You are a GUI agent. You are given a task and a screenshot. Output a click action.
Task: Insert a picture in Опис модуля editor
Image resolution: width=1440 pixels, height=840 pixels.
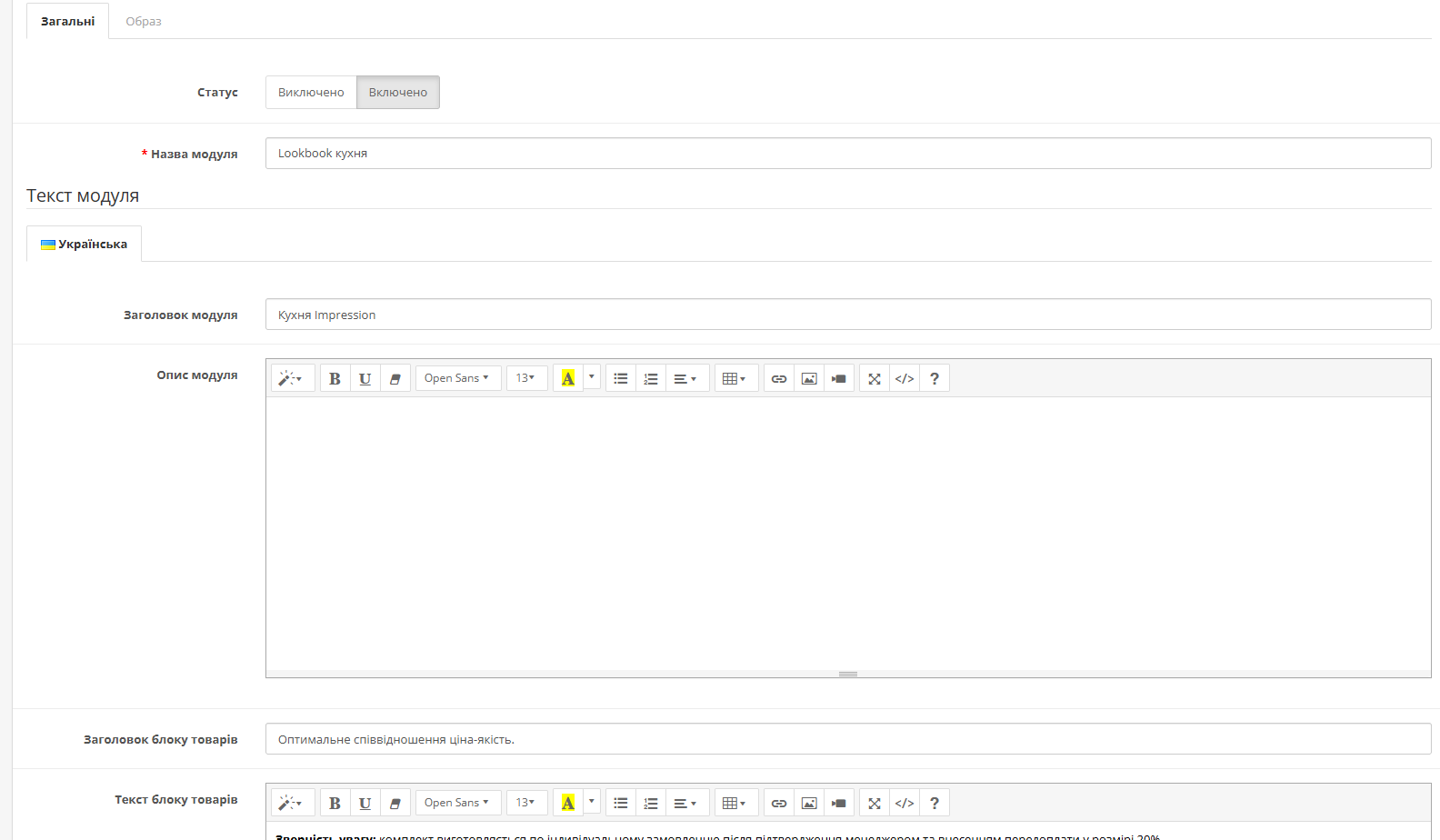[x=809, y=378]
